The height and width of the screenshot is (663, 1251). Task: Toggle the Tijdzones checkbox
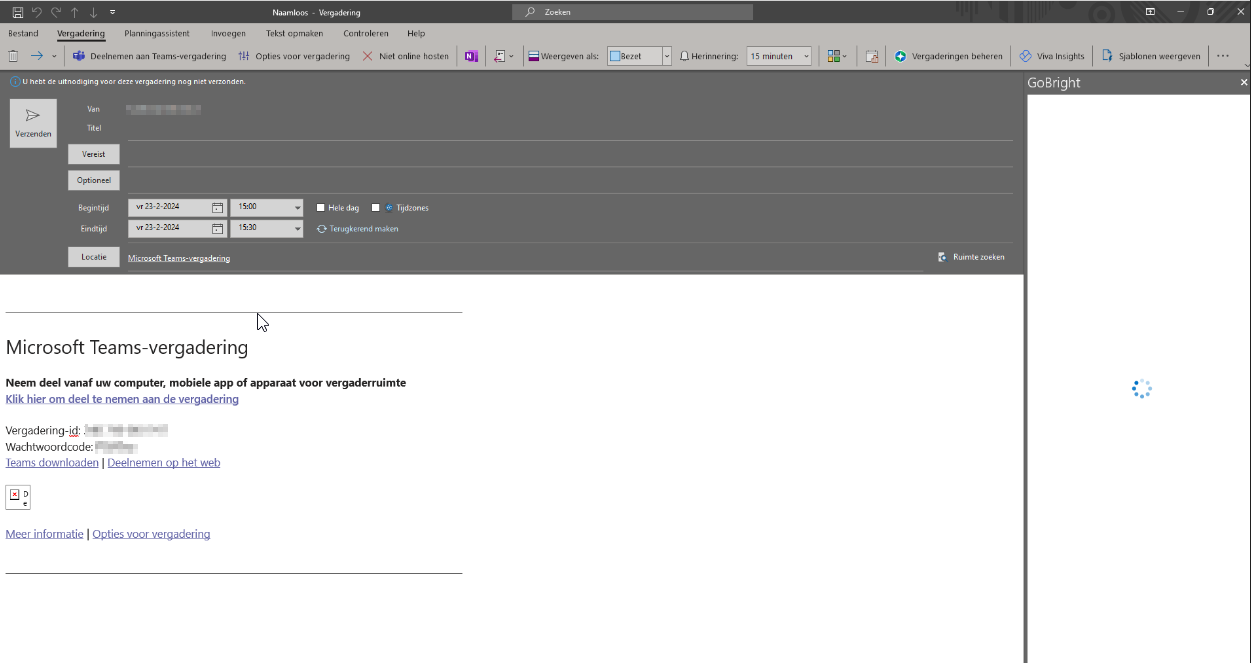point(376,208)
